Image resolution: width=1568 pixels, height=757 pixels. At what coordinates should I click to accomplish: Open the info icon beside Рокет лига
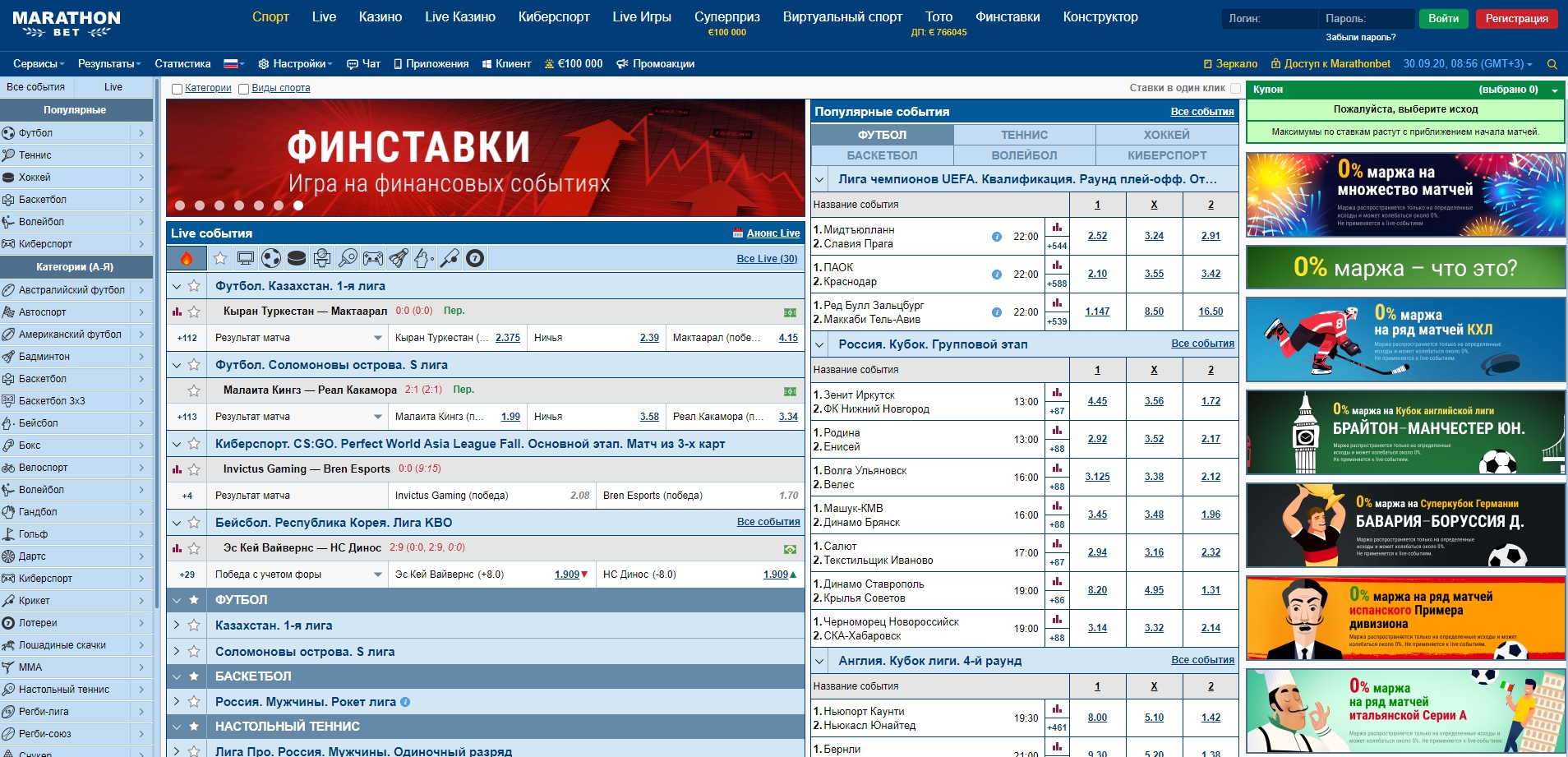point(405,702)
